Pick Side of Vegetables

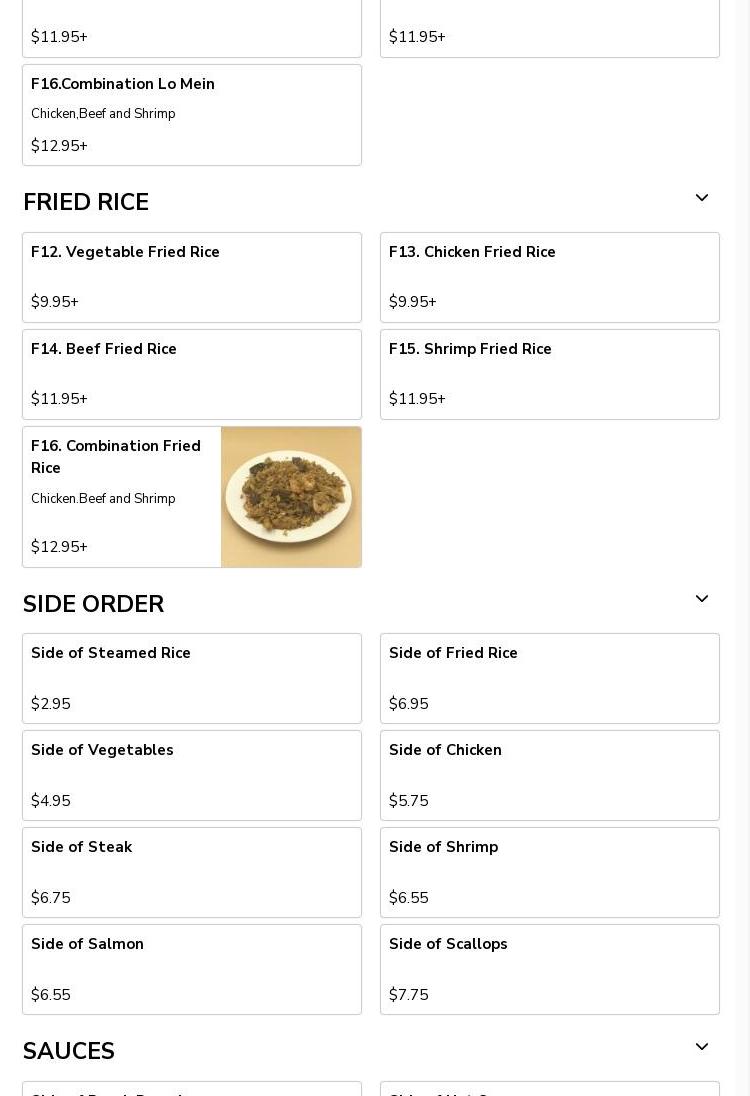click(x=192, y=775)
